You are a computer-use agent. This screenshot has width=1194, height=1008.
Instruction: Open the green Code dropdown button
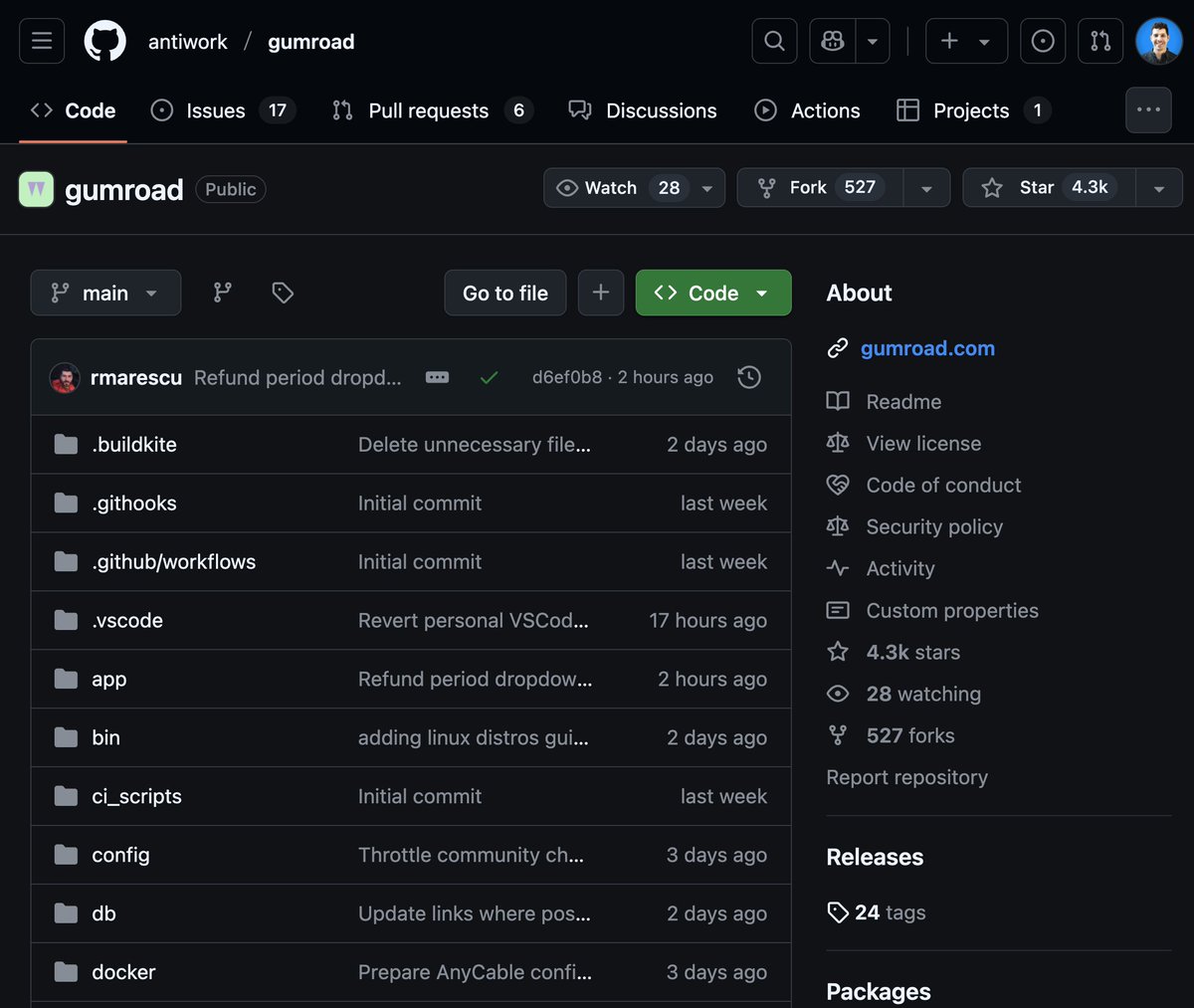[x=713, y=293]
